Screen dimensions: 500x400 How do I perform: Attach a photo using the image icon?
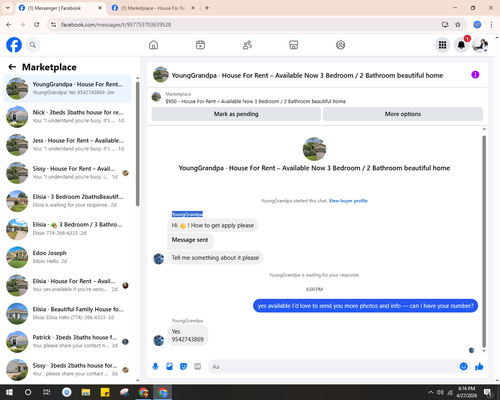[x=170, y=367]
